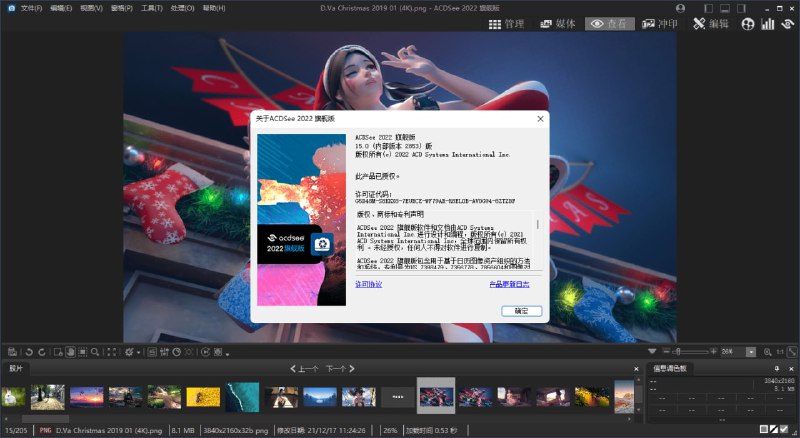Open the settings gear tool icon
Viewport: 800px width, 438px height.
tap(129, 352)
